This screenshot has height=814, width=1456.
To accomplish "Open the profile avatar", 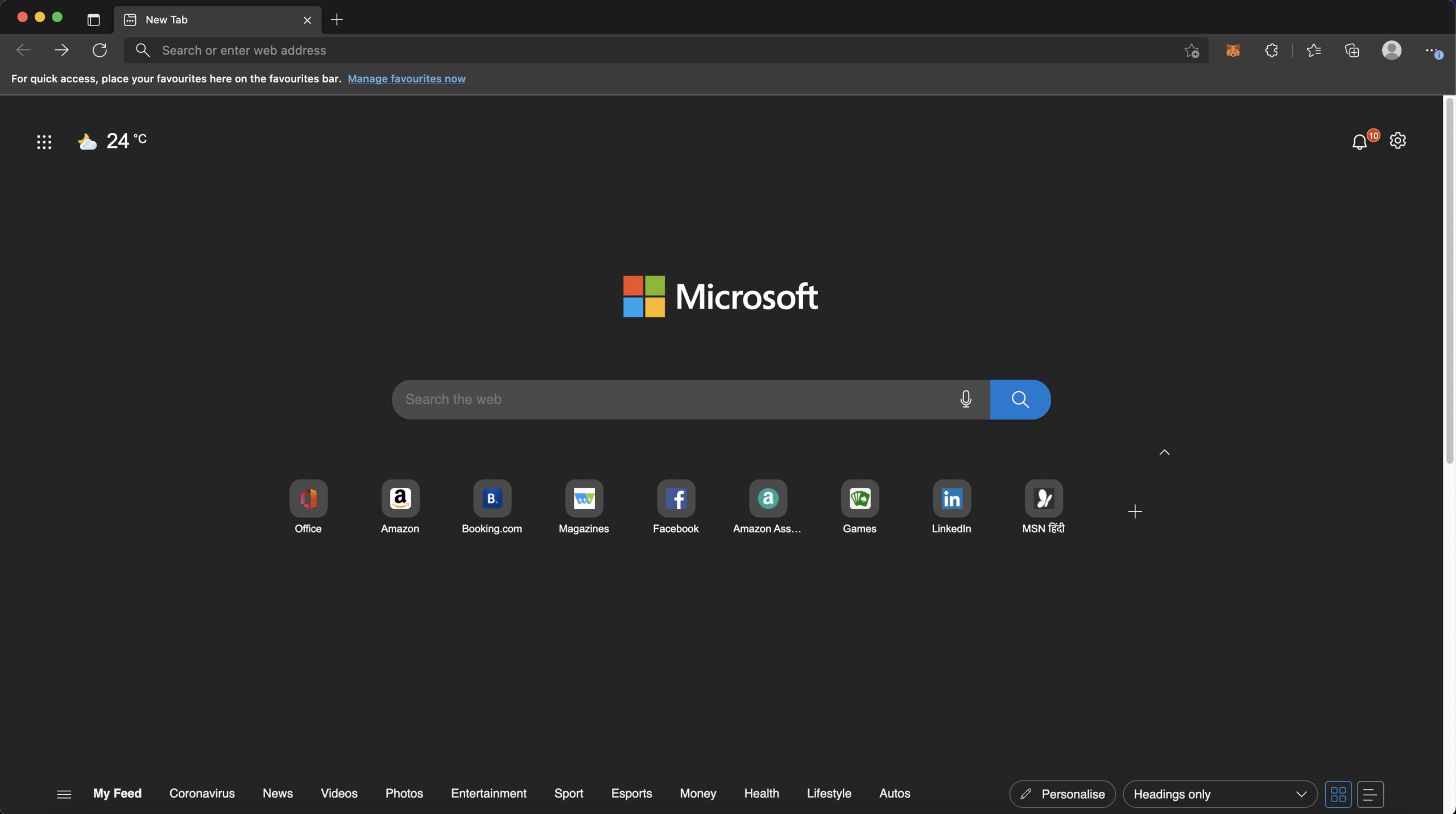I will coord(1391,51).
